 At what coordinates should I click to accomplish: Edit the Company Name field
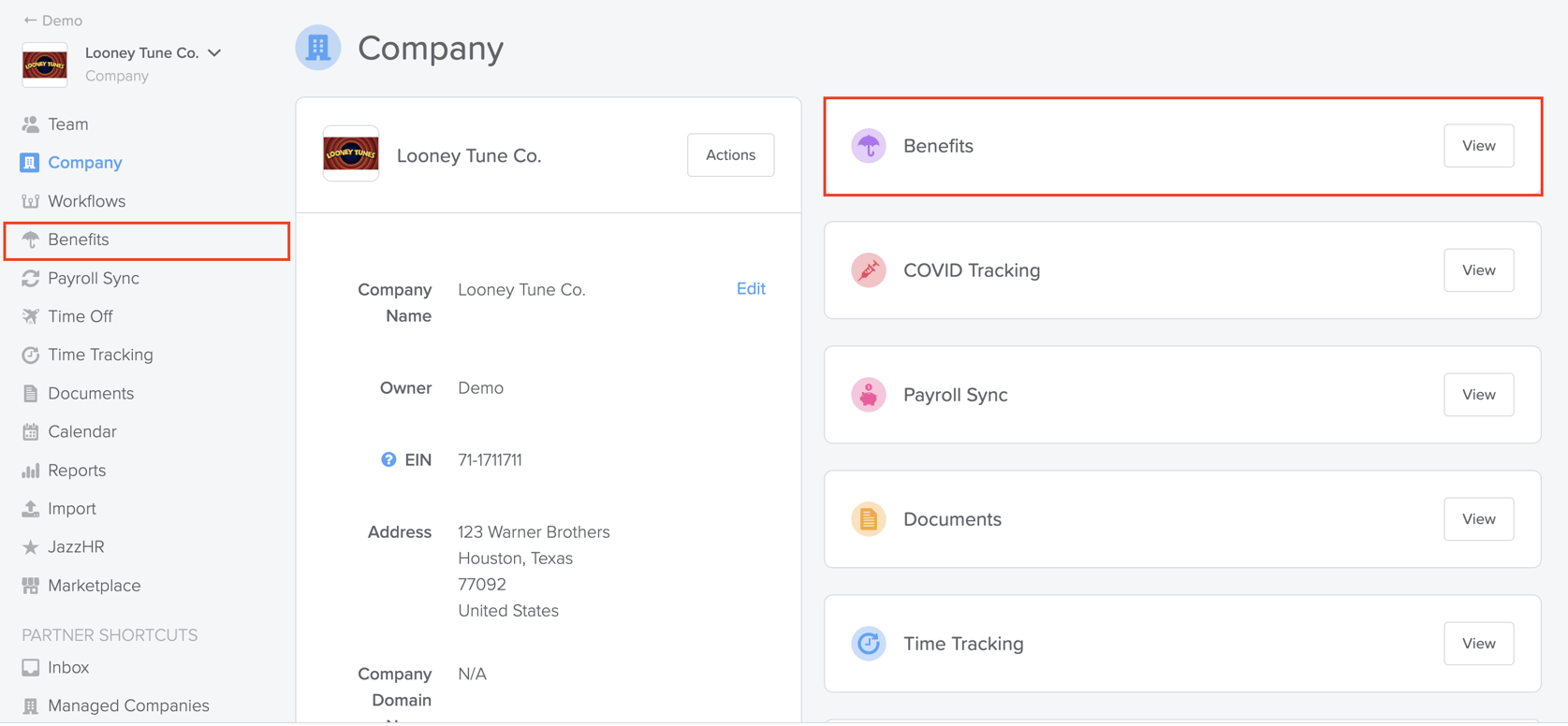[751, 289]
